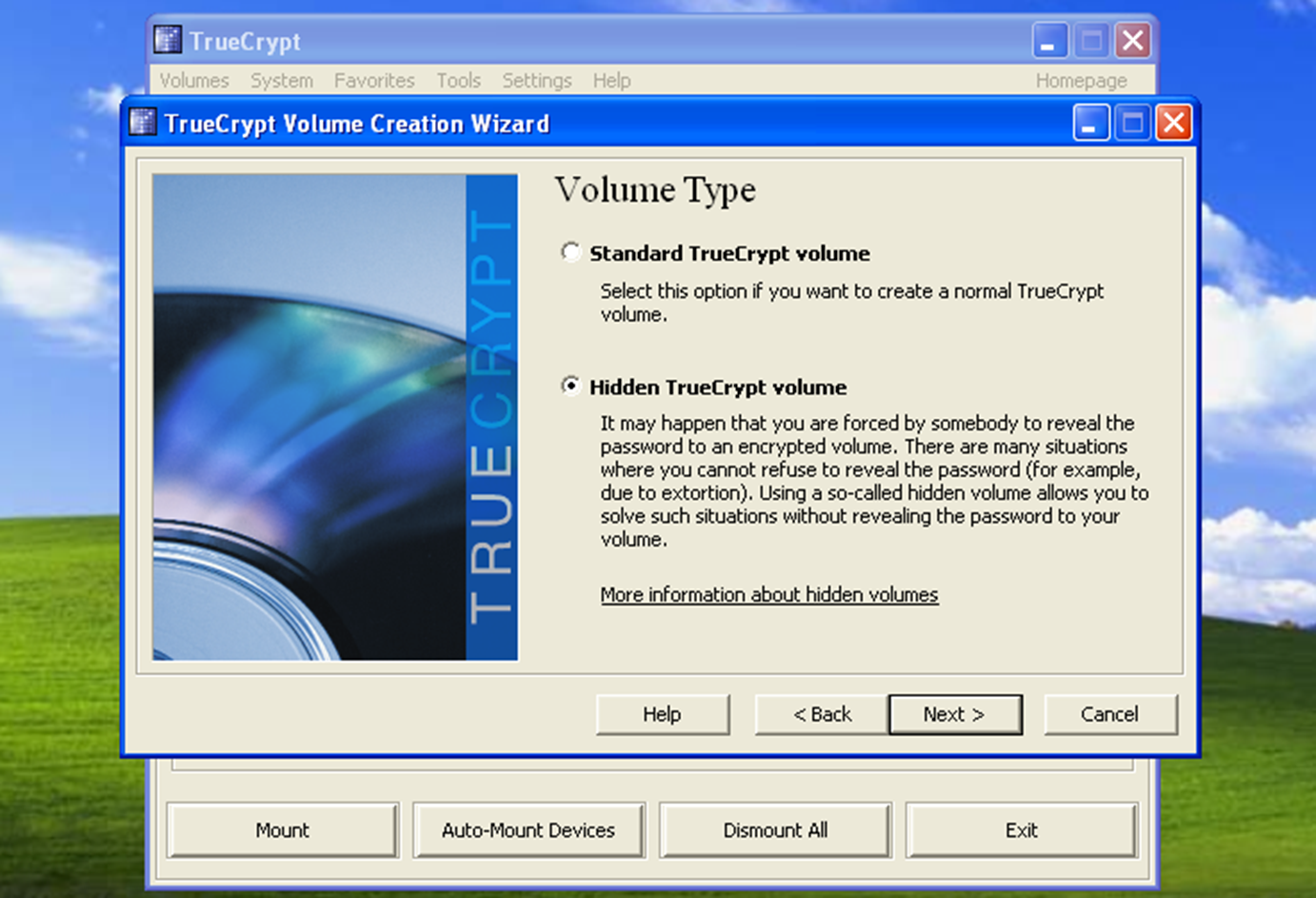Go back with the < Back button

[822, 714]
